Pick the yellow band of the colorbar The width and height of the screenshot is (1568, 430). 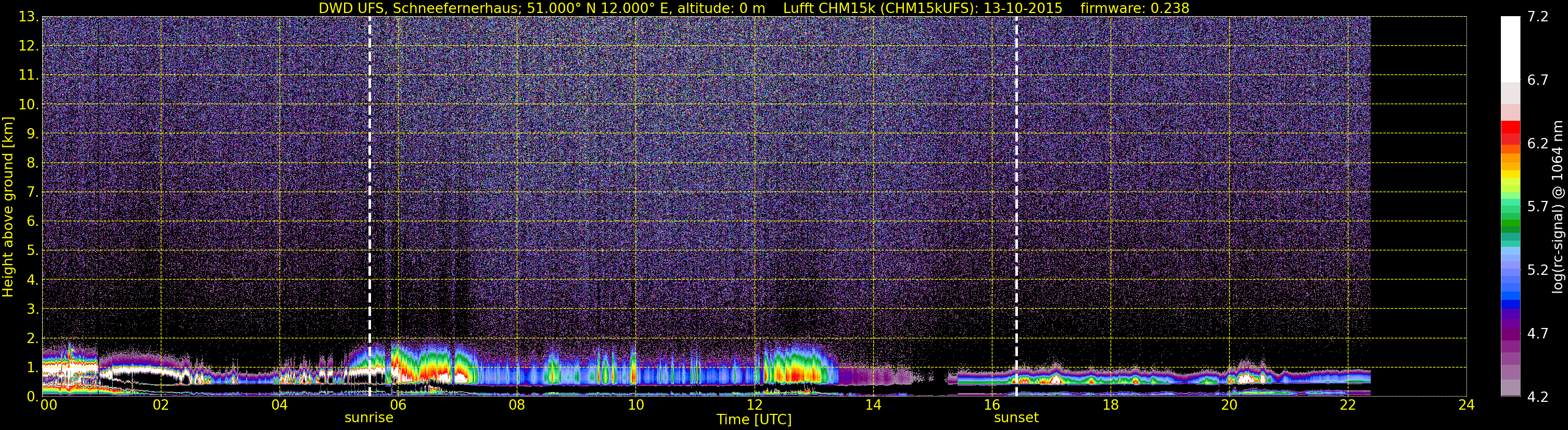pyautogui.click(x=1510, y=174)
